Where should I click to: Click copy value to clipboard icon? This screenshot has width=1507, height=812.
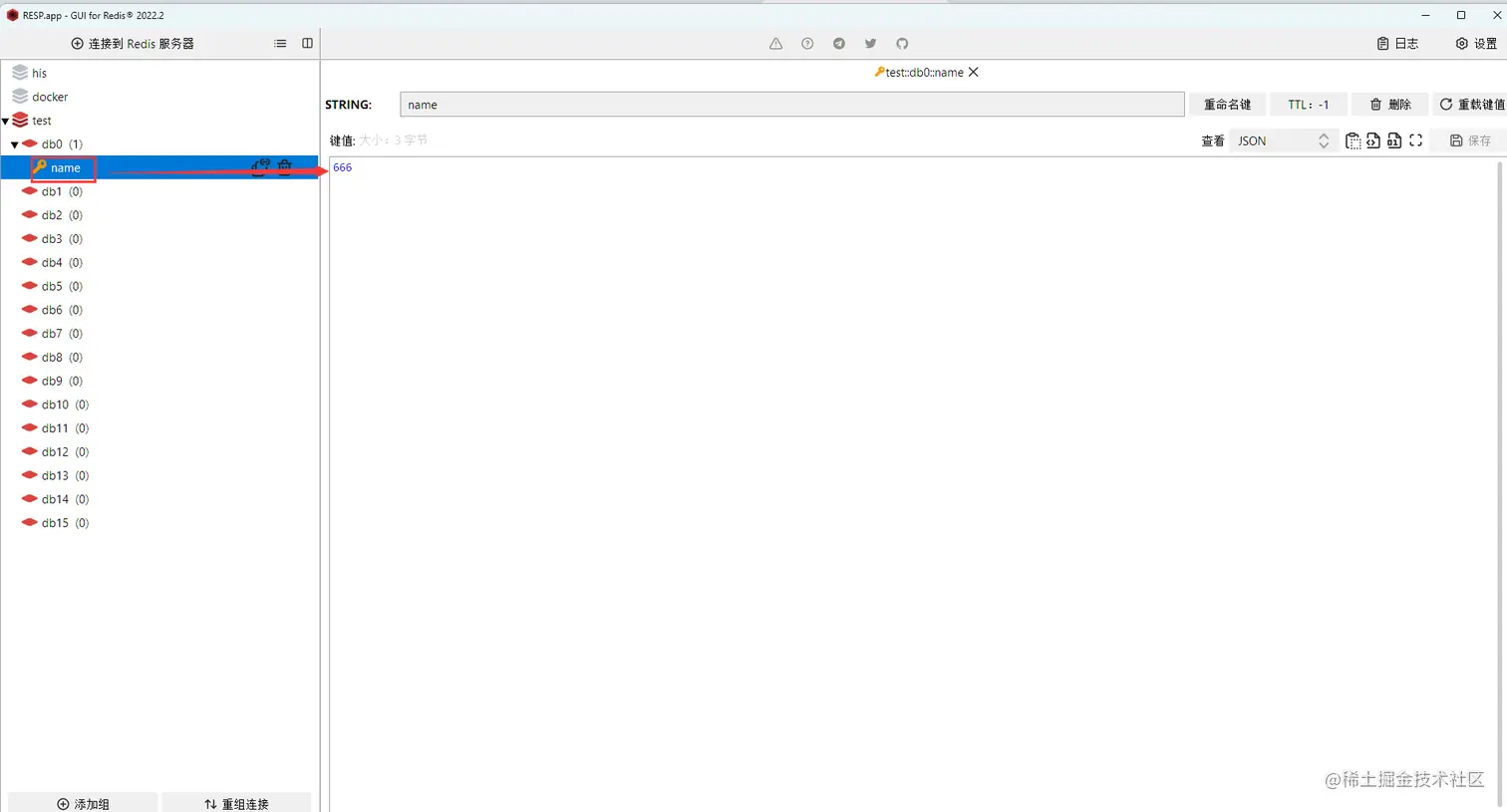[1353, 141]
